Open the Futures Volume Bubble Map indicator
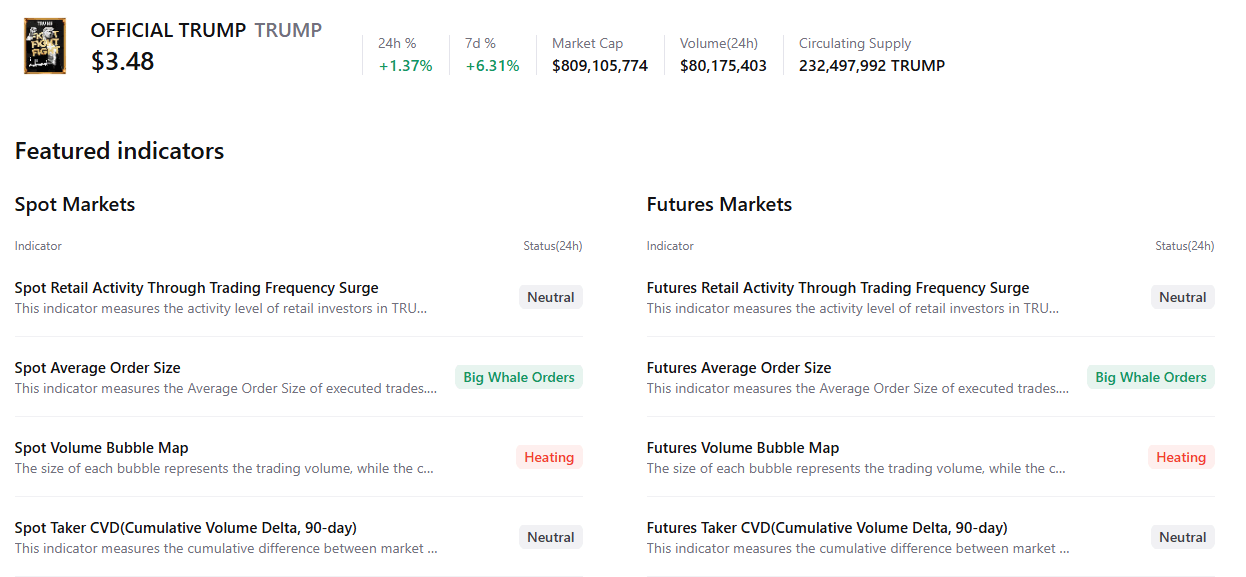 (x=742, y=448)
